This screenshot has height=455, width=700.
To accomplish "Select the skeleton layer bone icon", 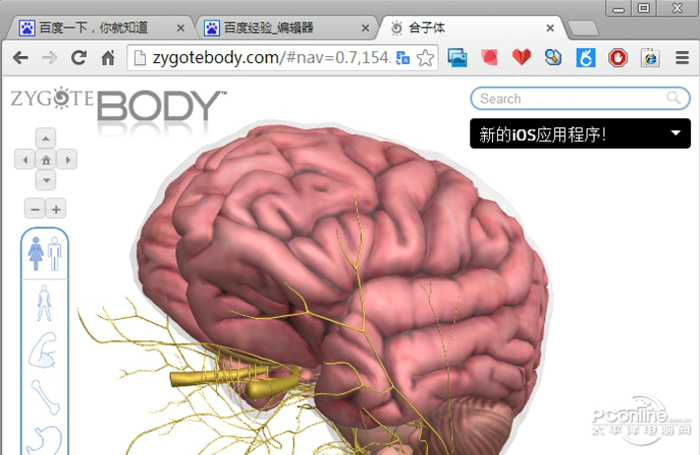I will [x=45, y=397].
